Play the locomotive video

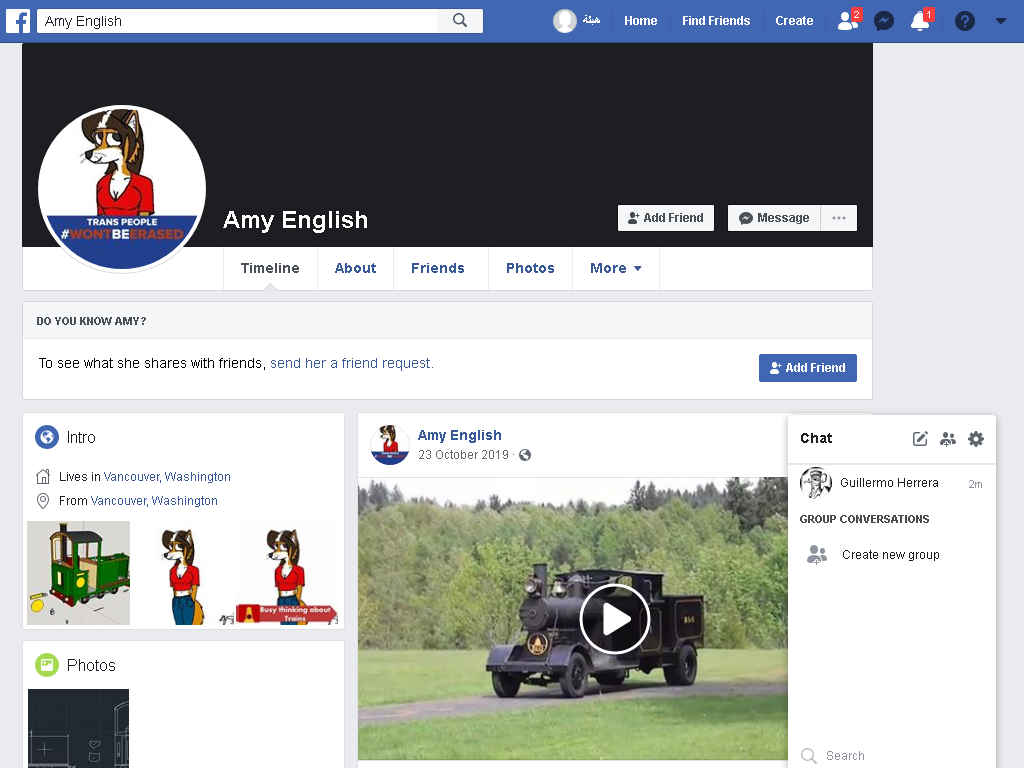tap(615, 618)
